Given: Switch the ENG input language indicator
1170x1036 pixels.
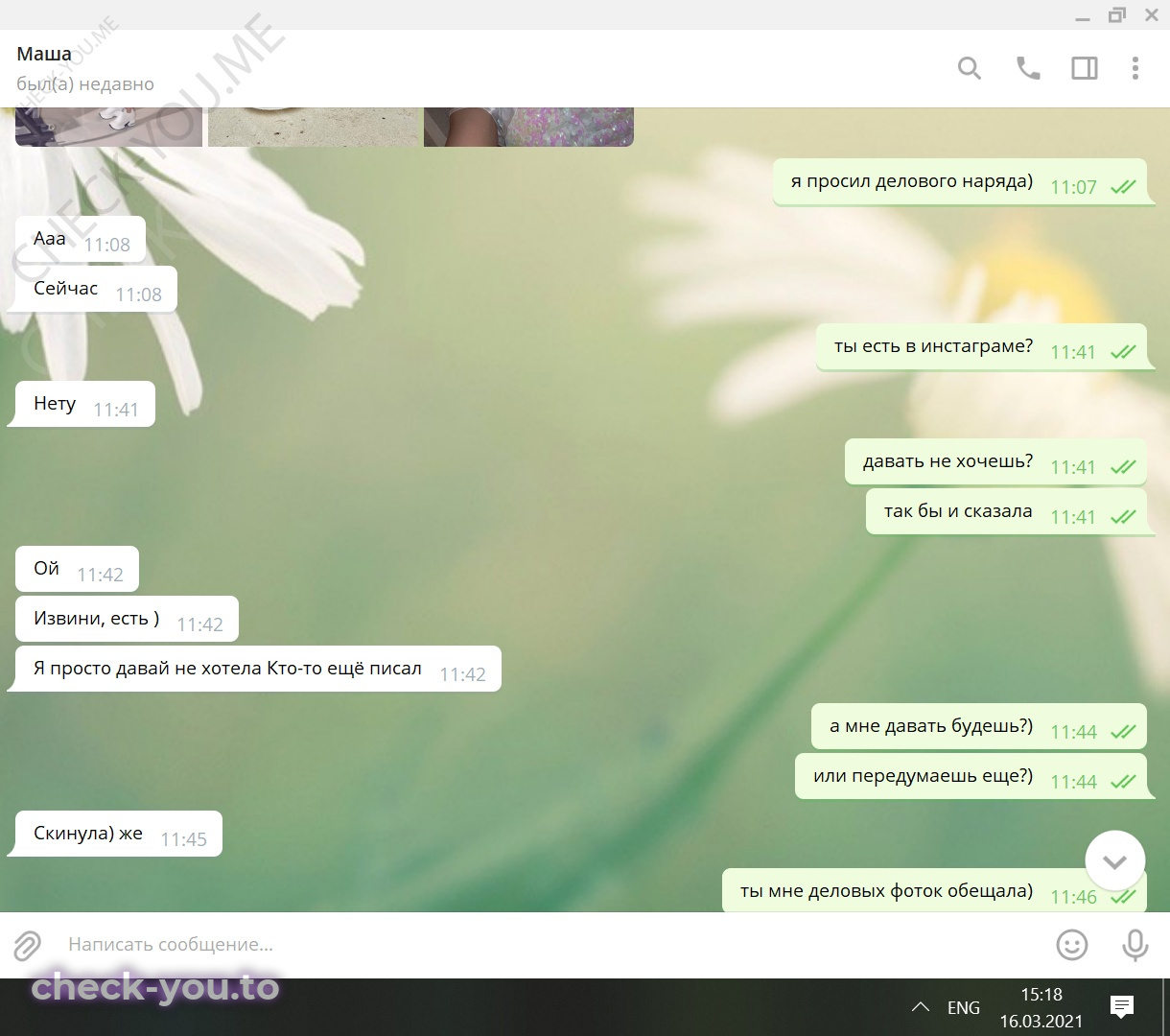Looking at the screenshot, I should pos(964,1007).
